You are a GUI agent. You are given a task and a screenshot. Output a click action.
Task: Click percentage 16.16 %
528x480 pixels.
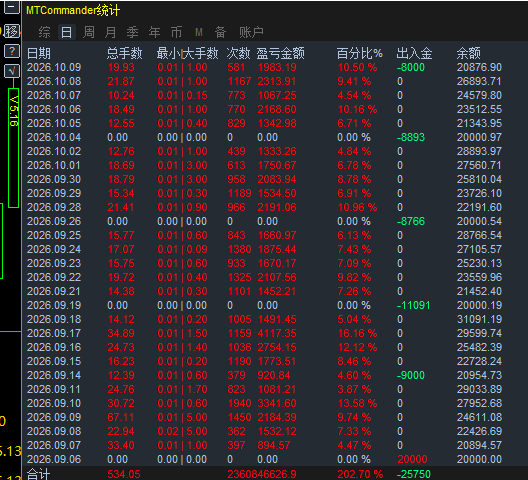pos(357,333)
